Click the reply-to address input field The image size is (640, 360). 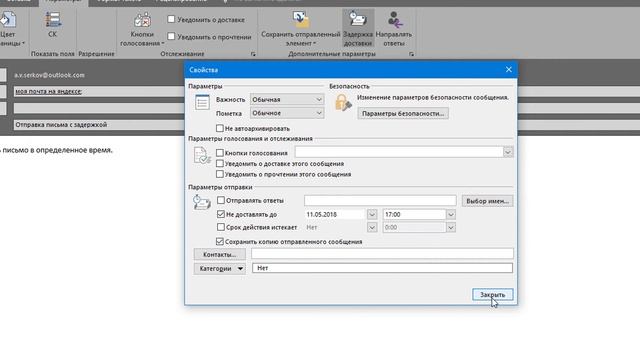[x=380, y=200]
